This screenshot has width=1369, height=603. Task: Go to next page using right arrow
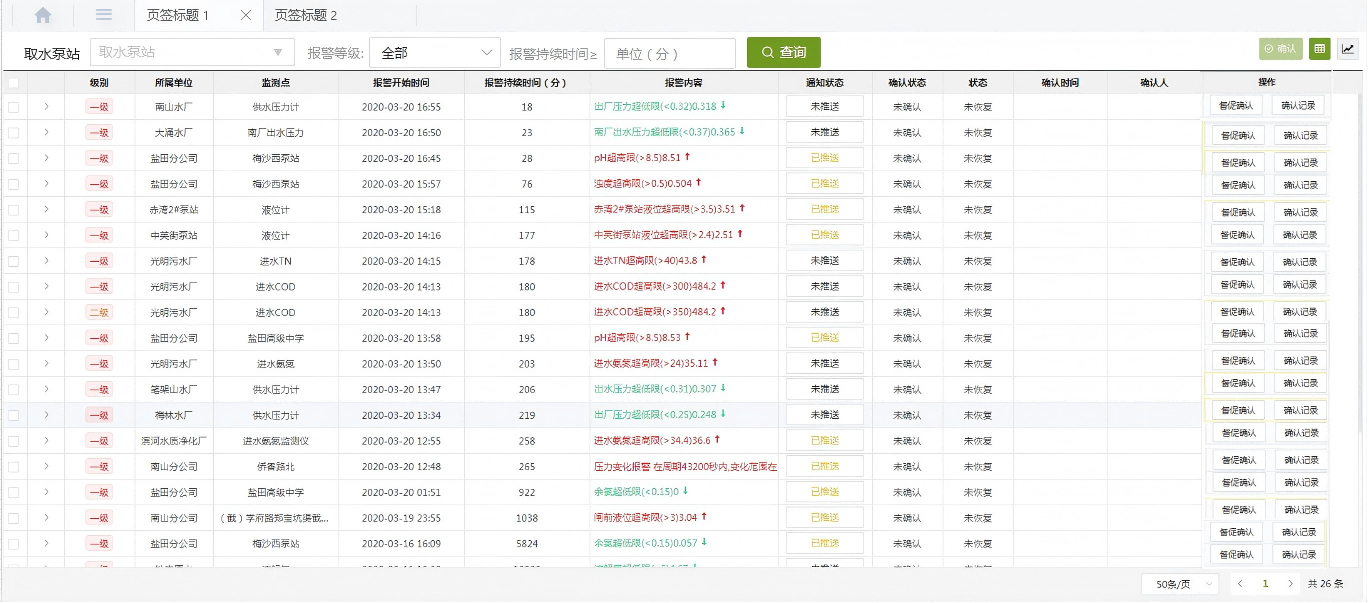1290,583
